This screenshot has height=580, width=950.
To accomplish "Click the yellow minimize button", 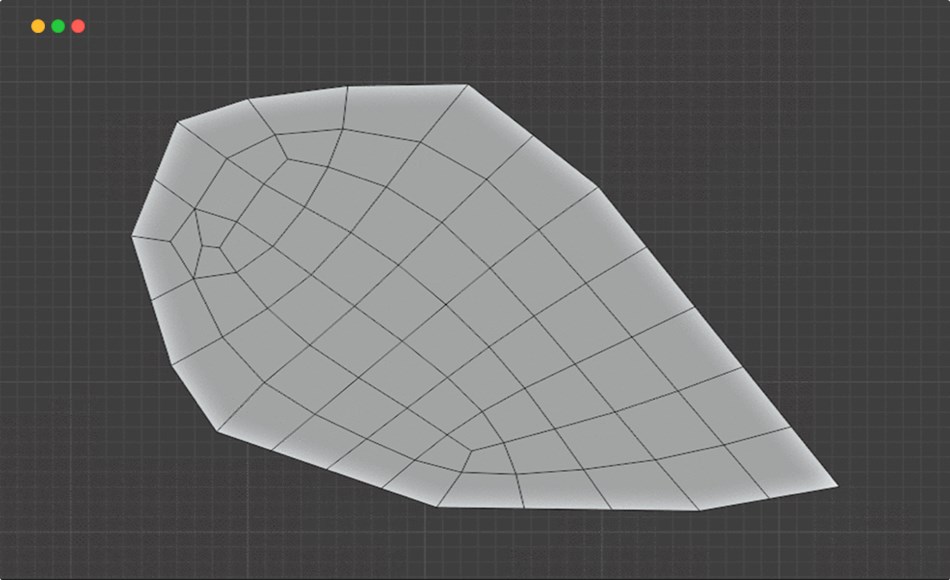I will pos(37,27).
